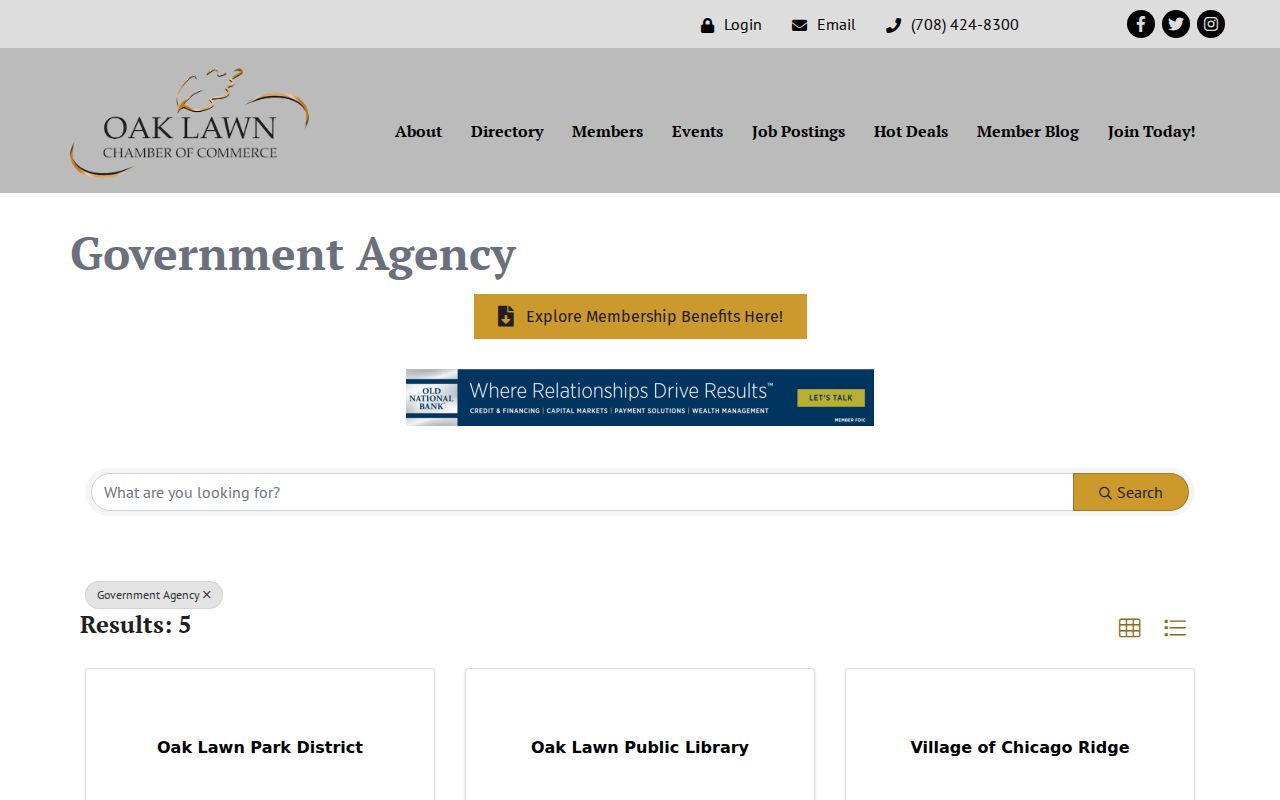1280x800 pixels.
Task: Open the Facebook social icon
Action: (1141, 24)
